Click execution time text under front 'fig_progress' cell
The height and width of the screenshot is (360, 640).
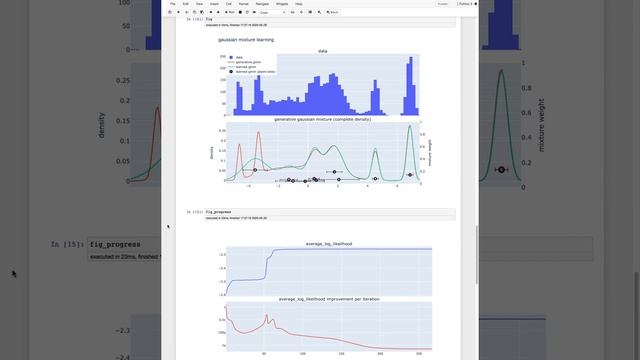pos(236,218)
